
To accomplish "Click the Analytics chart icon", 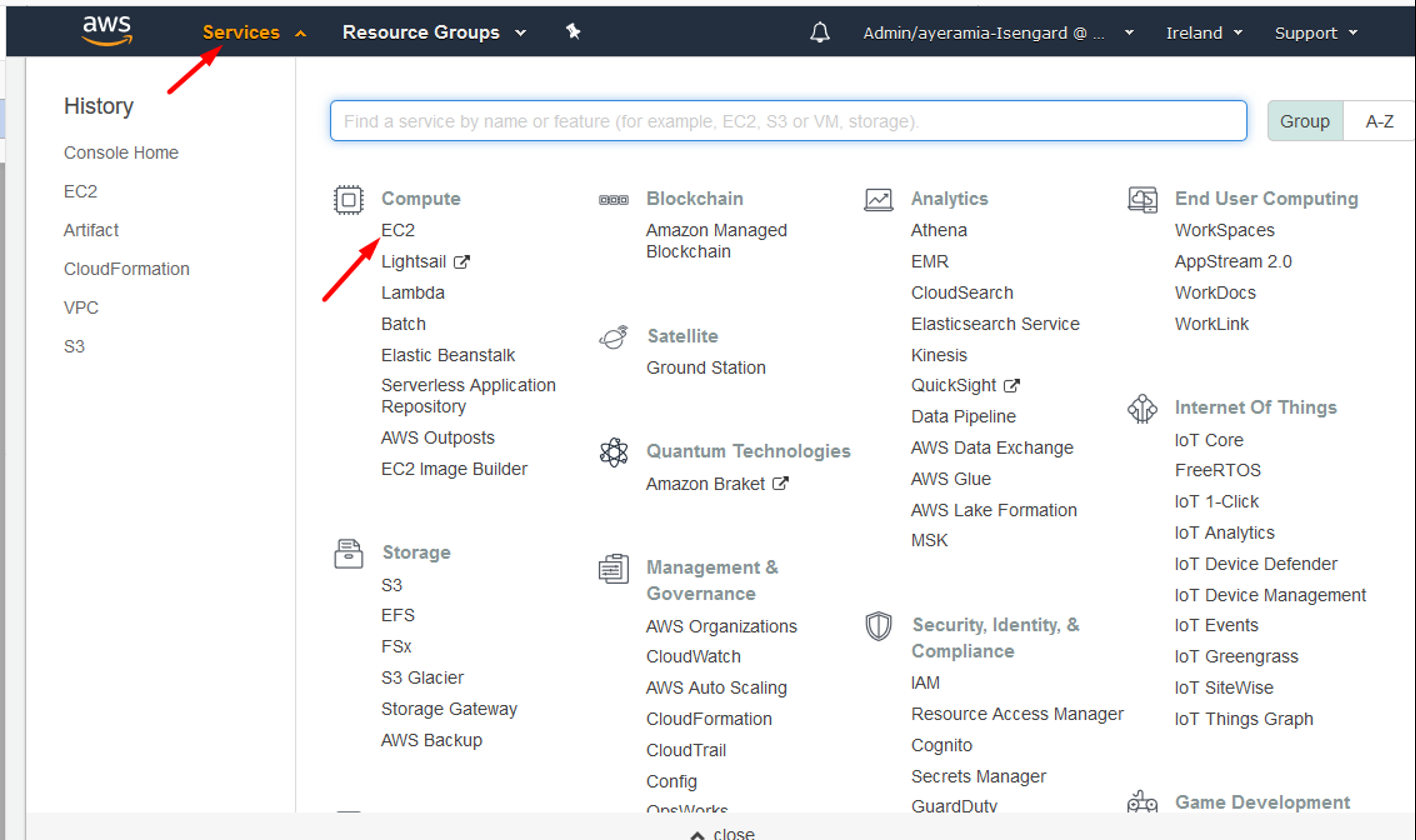I will point(878,200).
